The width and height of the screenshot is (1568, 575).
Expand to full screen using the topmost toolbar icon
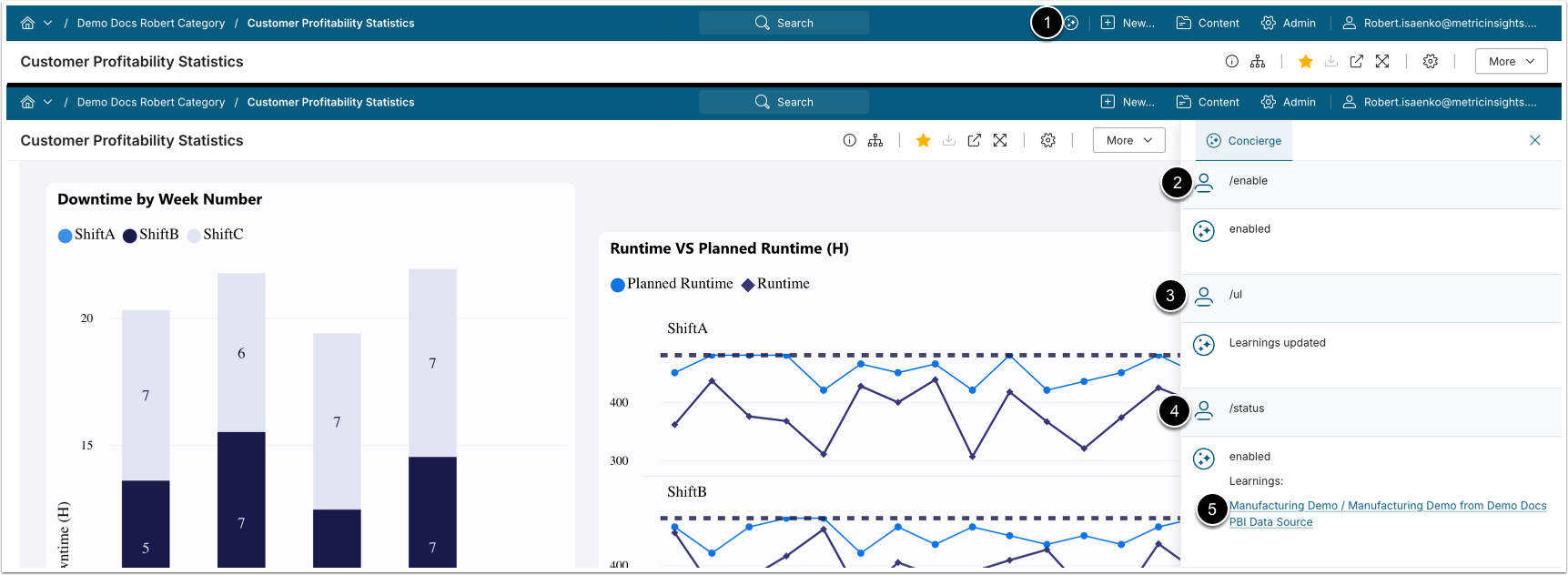click(1381, 62)
